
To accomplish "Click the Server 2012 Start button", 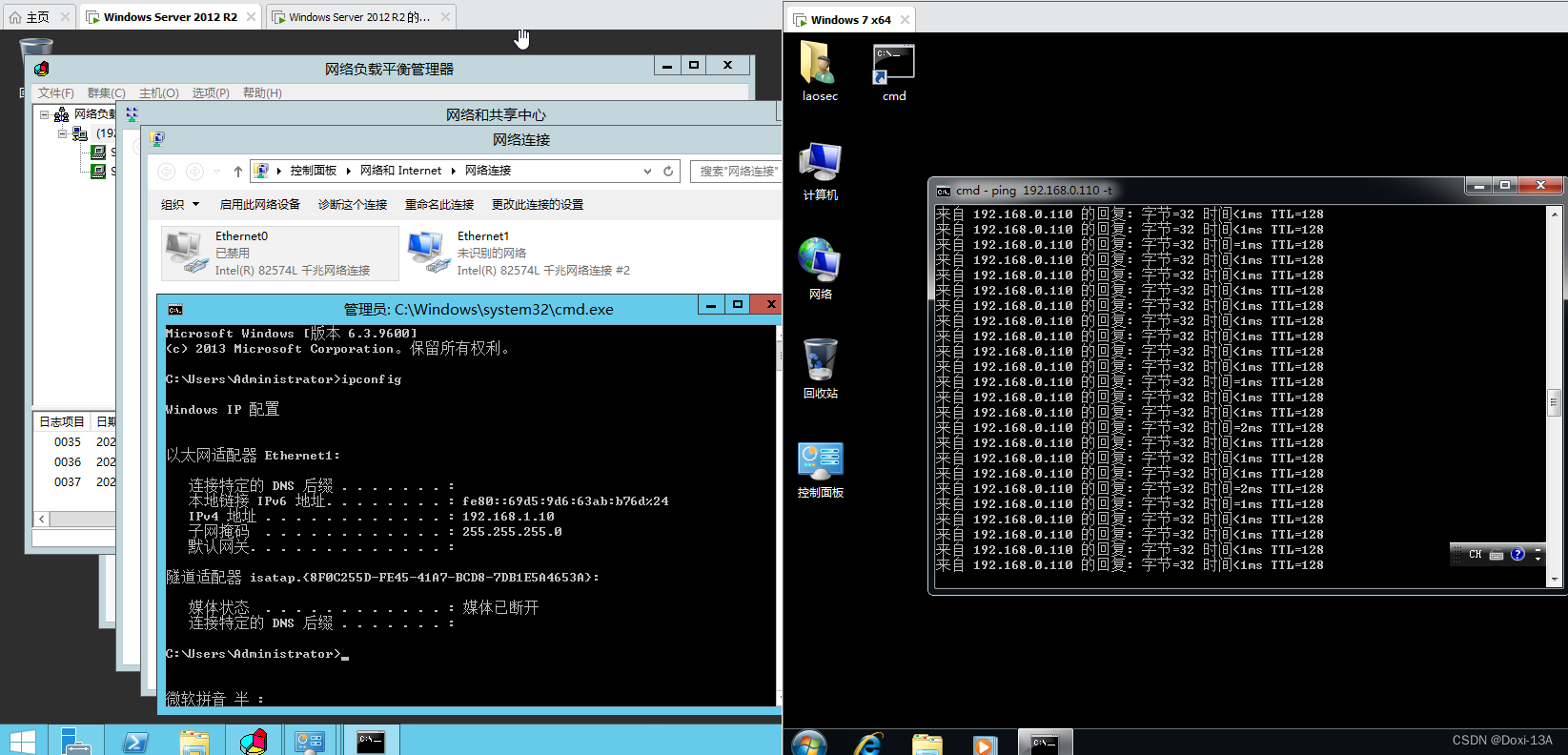I will 21,742.
